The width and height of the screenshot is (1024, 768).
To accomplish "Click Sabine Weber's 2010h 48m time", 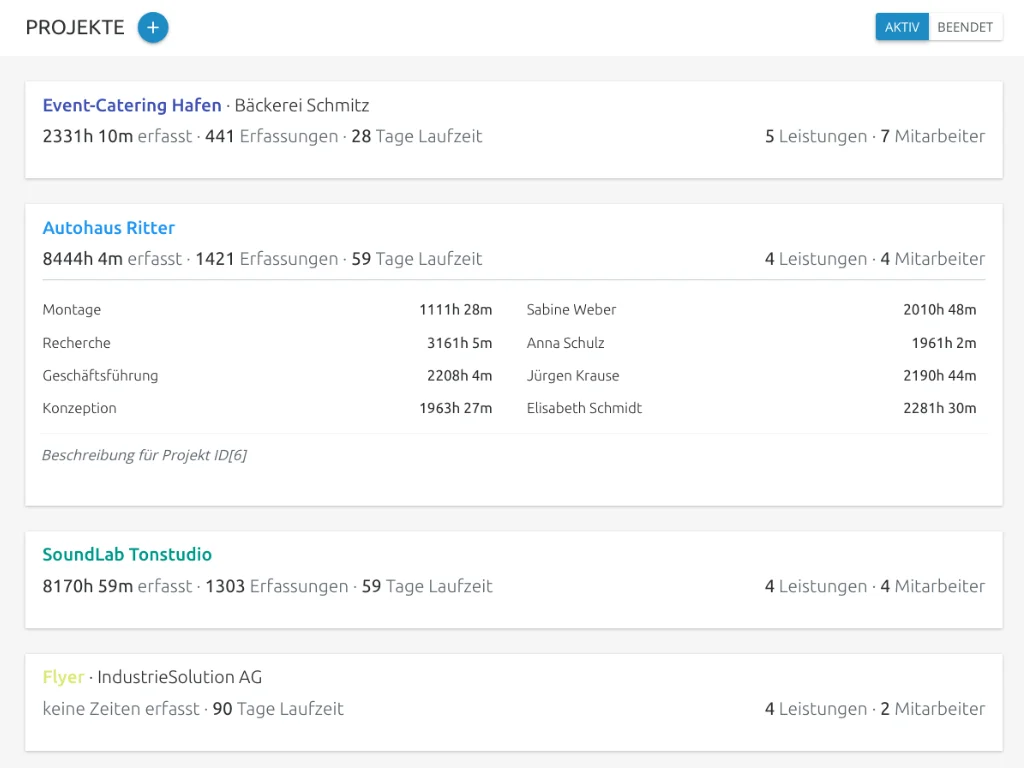I will pos(940,310).
